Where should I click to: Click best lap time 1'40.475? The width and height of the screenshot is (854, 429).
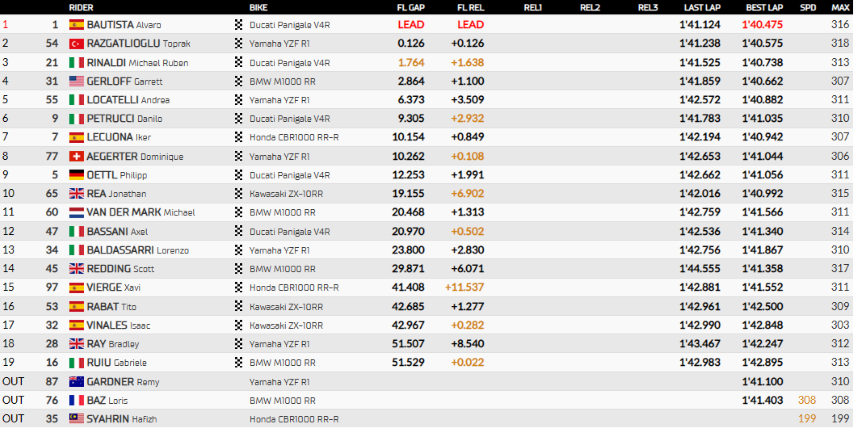762,25
